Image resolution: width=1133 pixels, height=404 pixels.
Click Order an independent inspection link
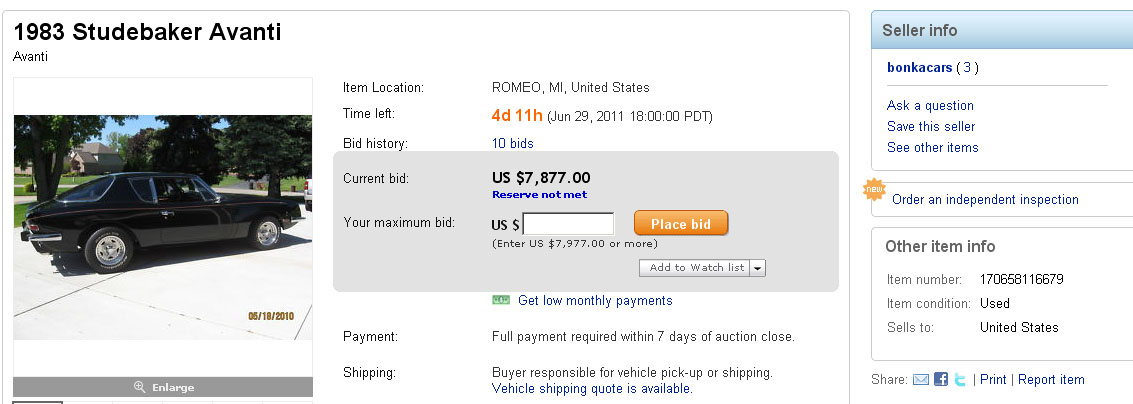click(985, 199)
